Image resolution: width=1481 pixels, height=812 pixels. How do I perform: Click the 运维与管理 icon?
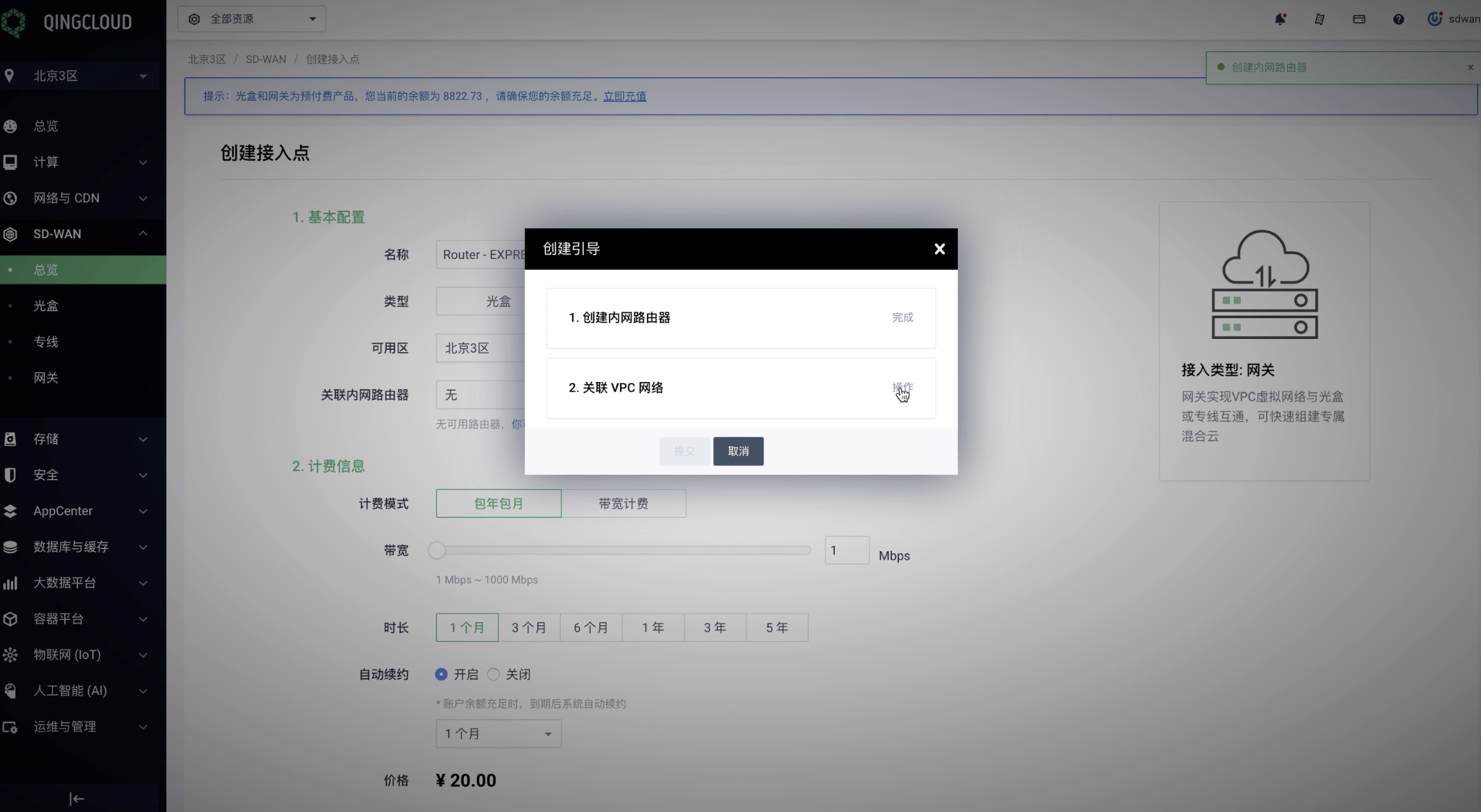click(x=10, y=727)
